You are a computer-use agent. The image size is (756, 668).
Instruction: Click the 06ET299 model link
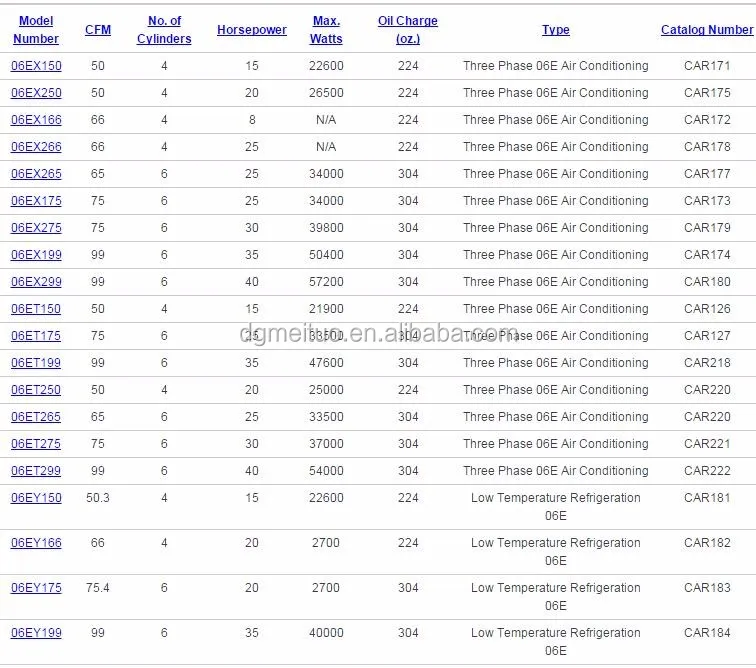click(36, 471)
